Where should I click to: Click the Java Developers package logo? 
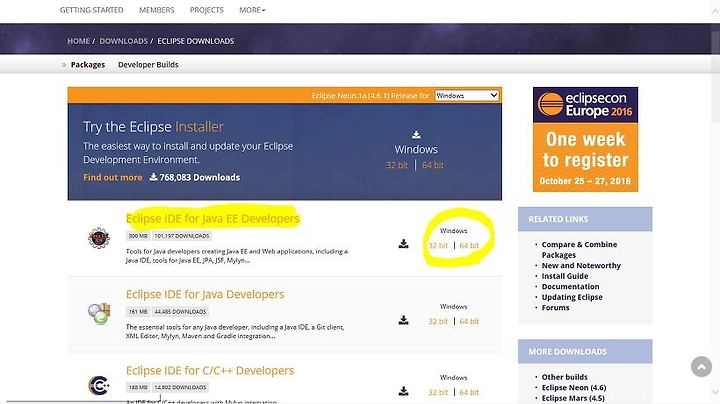(x=99, y=314)
